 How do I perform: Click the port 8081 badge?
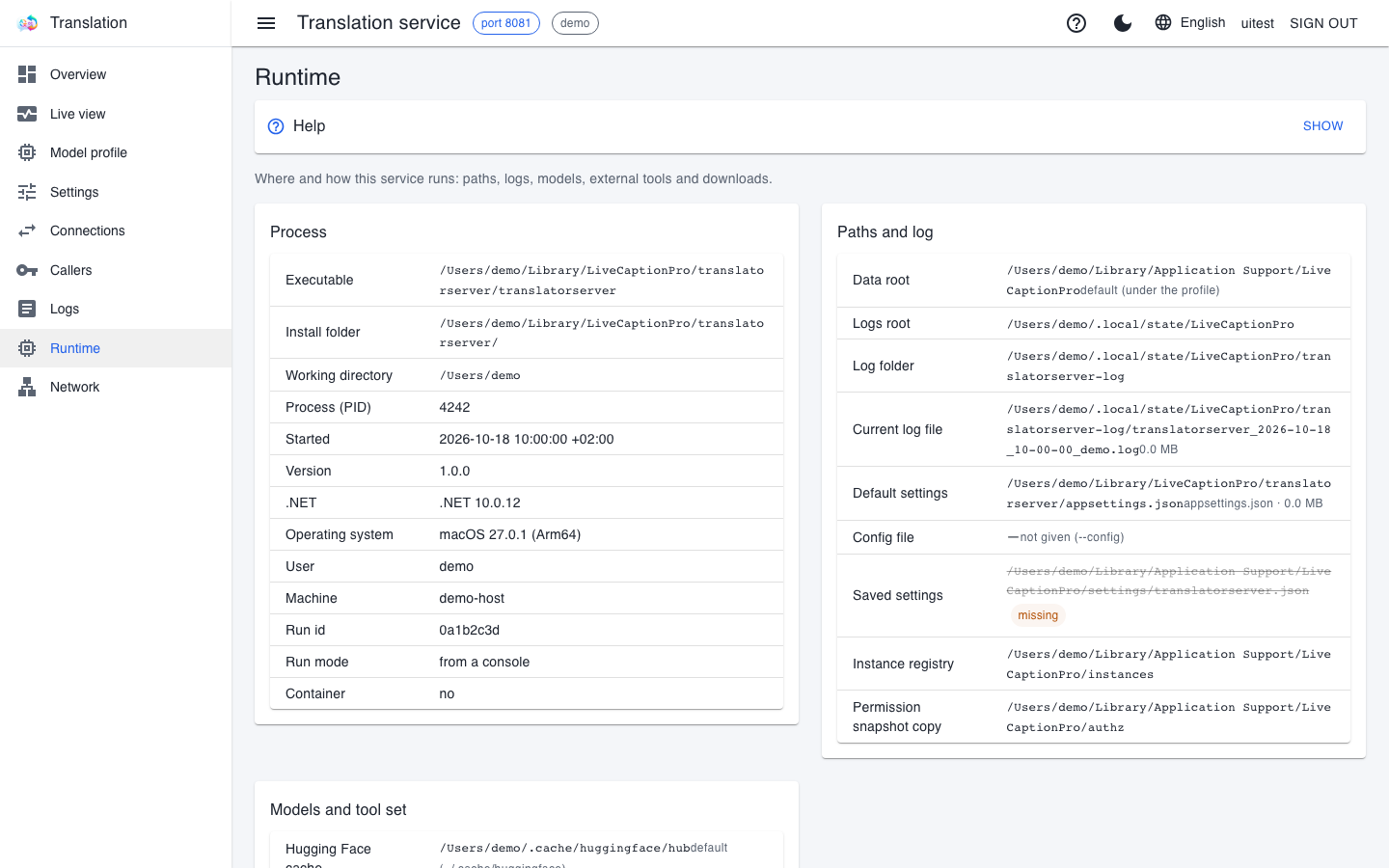pyautogui.click(x=506, y=23)
